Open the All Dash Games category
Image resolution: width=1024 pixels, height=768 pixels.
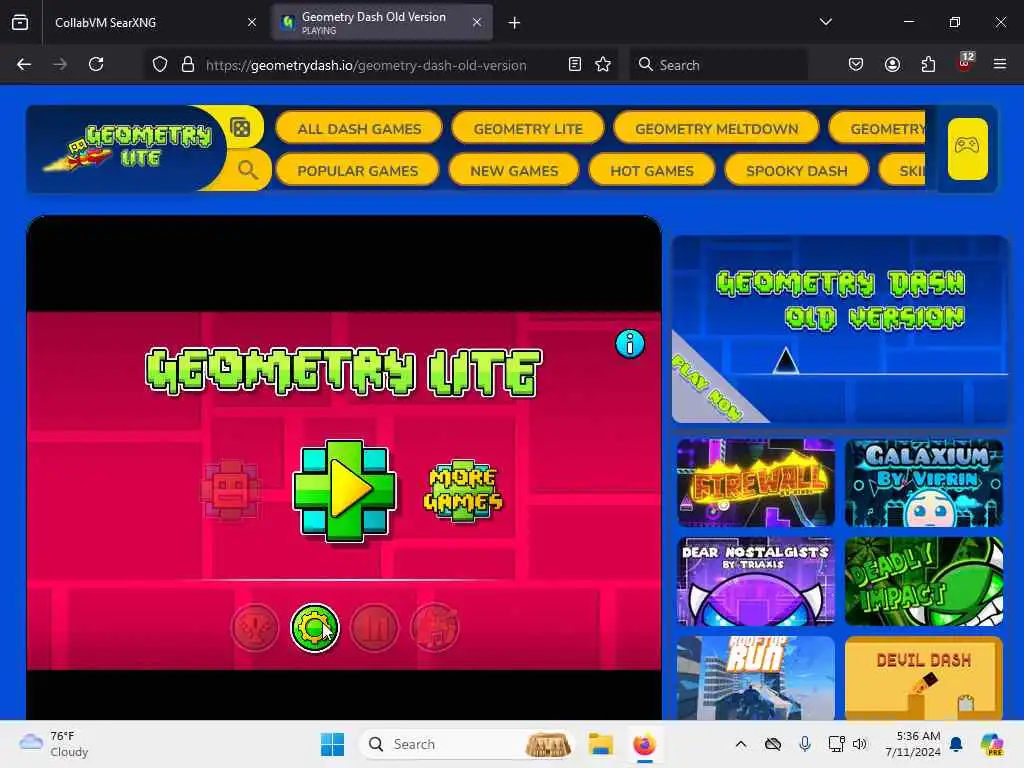(x=359, y=129)
